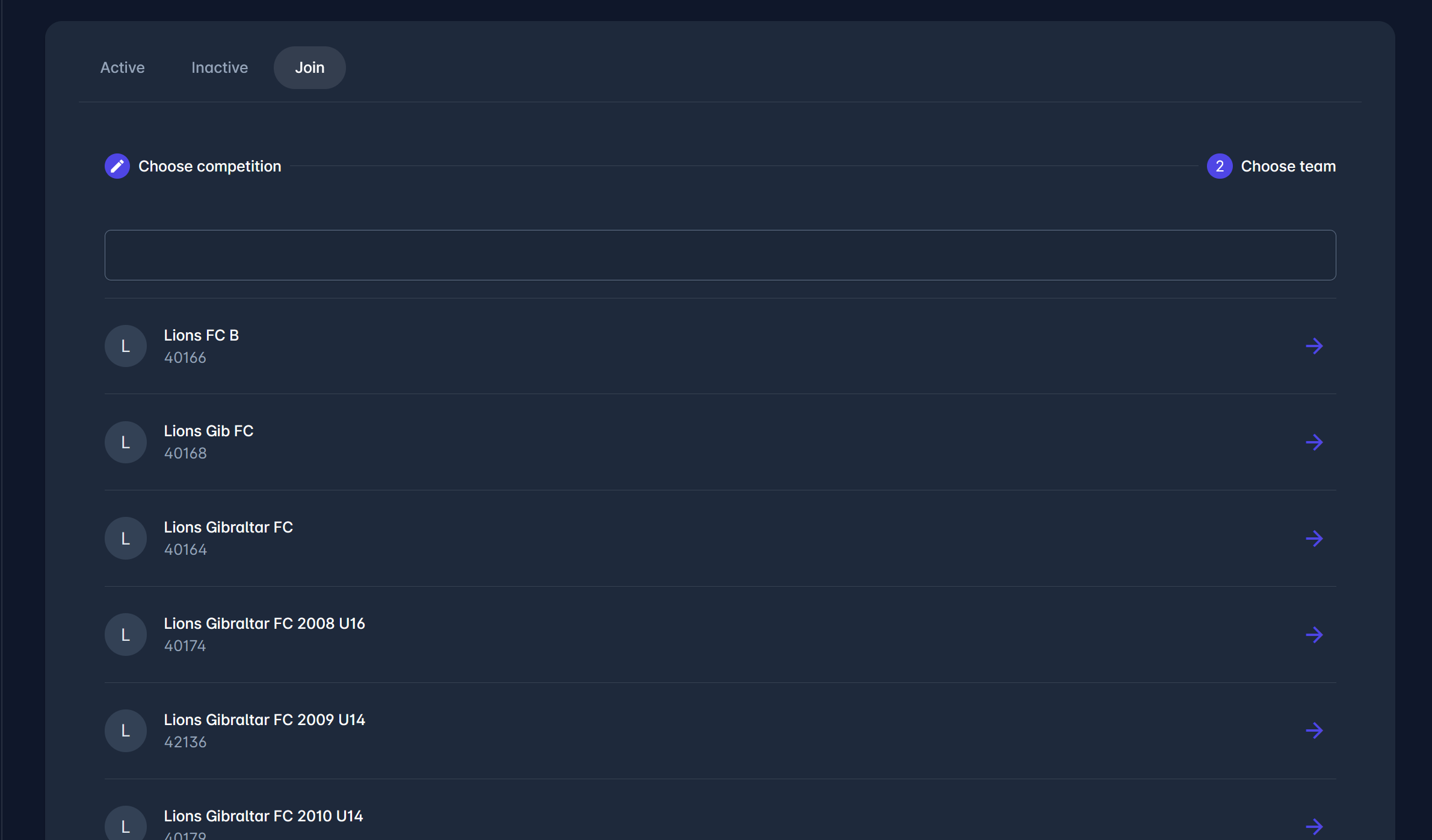Select team Lions Gibraltar FC 2008 U16
Screen dimensions: 1432x840
[x=264, y=623]
